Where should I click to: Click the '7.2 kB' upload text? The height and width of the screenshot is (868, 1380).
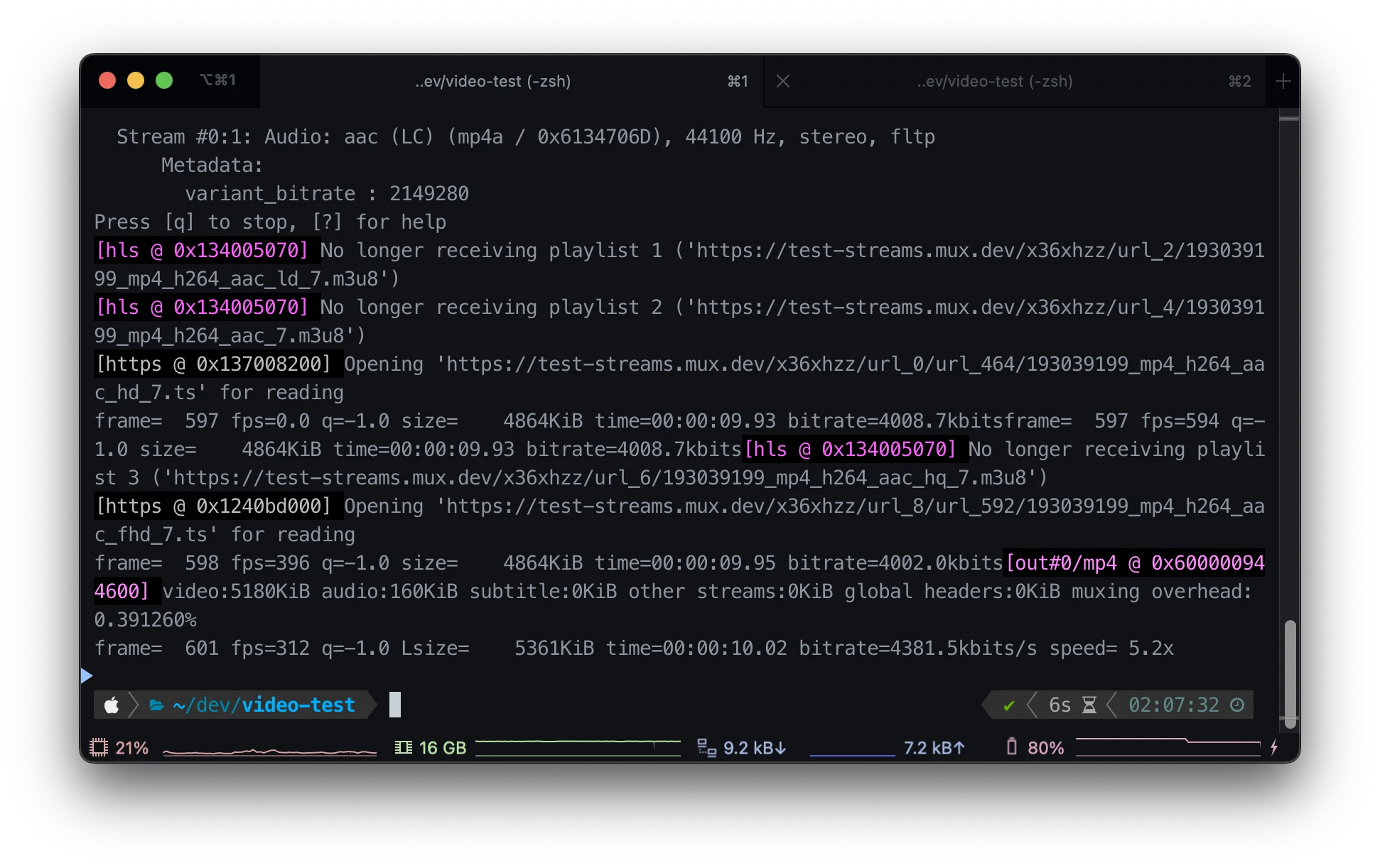coord(934,748)
